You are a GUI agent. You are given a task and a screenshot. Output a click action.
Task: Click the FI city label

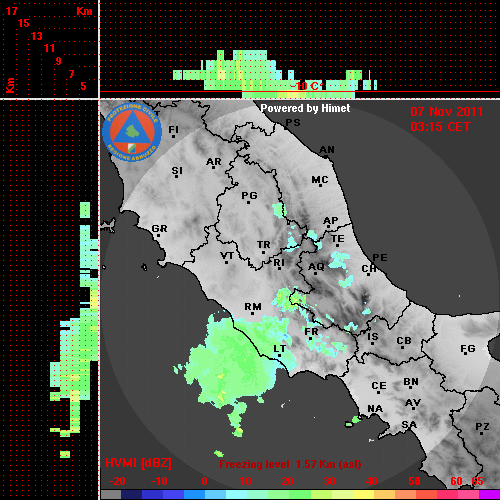click(174, 129)
